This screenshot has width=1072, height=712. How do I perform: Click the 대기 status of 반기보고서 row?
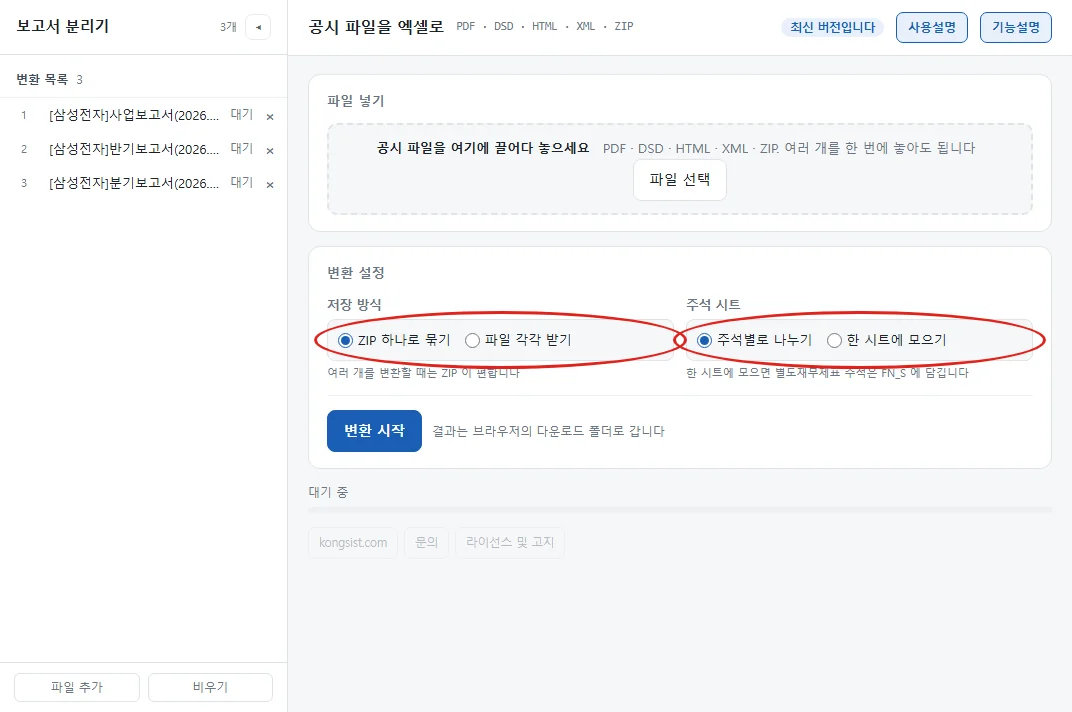(242, 149)
